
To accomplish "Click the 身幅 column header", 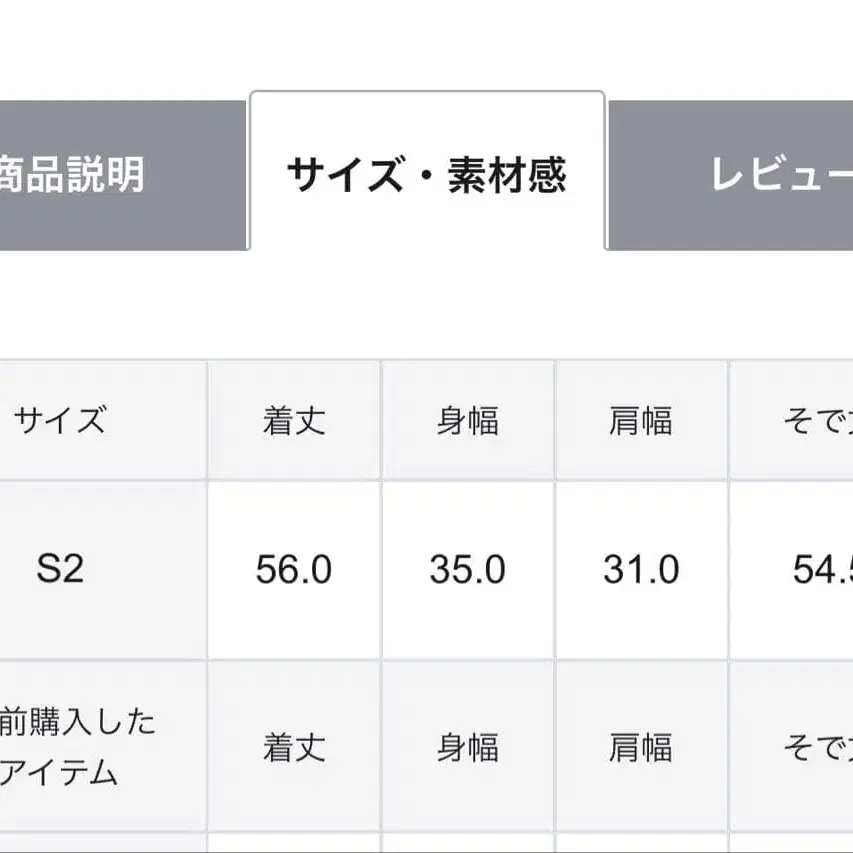I will point(468,418).
